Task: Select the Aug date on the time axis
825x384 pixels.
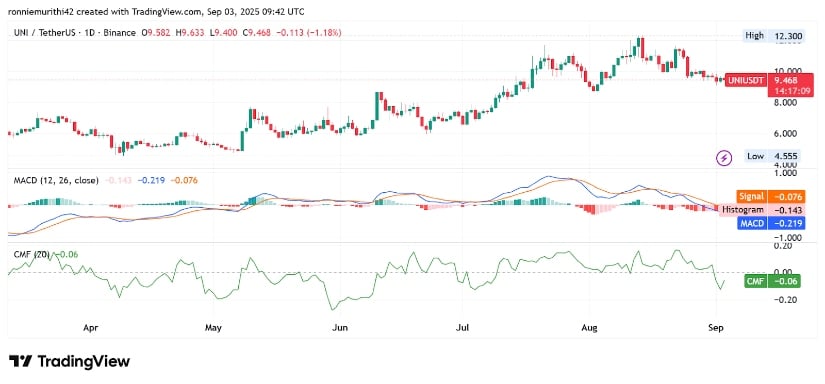Action: (590, 328)
